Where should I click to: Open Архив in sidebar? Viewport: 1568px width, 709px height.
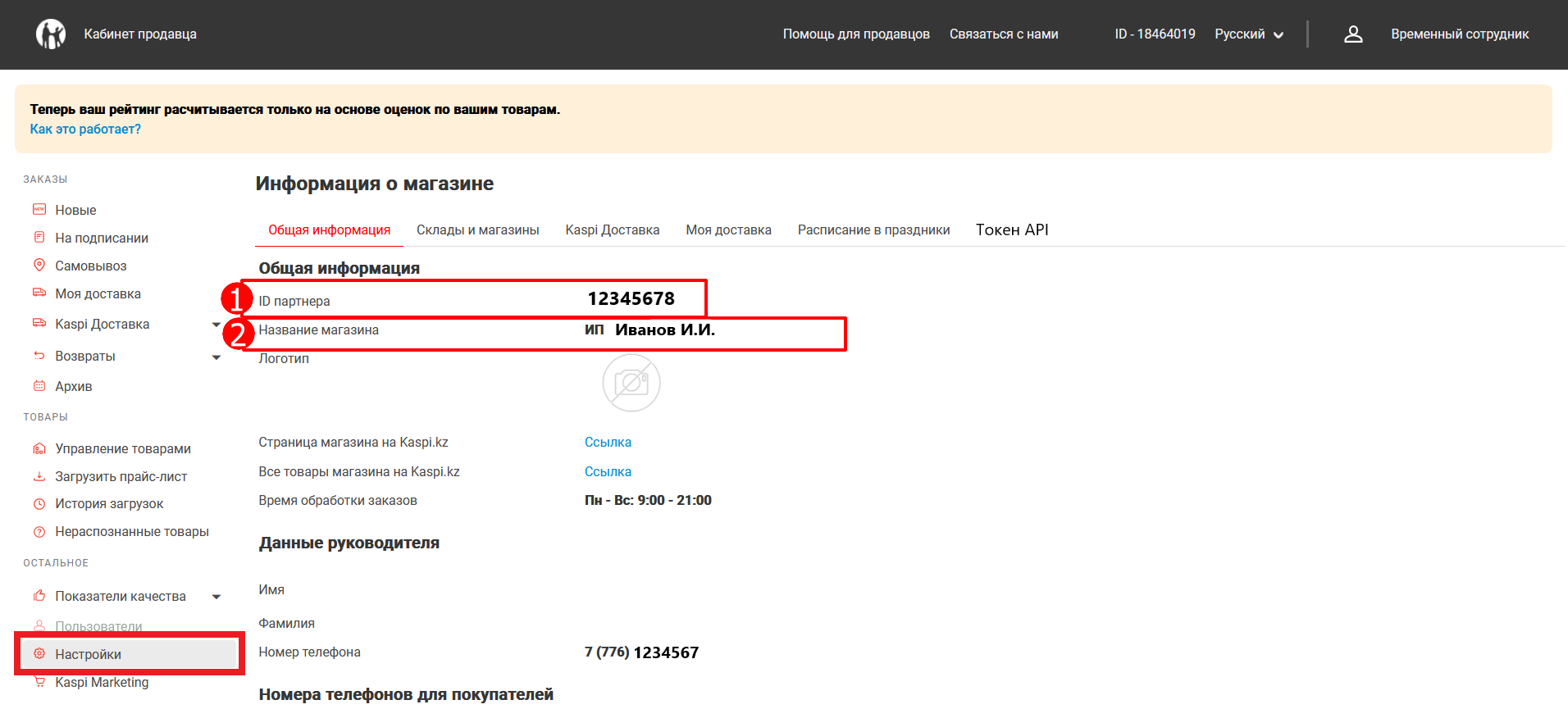coord(74,387)
